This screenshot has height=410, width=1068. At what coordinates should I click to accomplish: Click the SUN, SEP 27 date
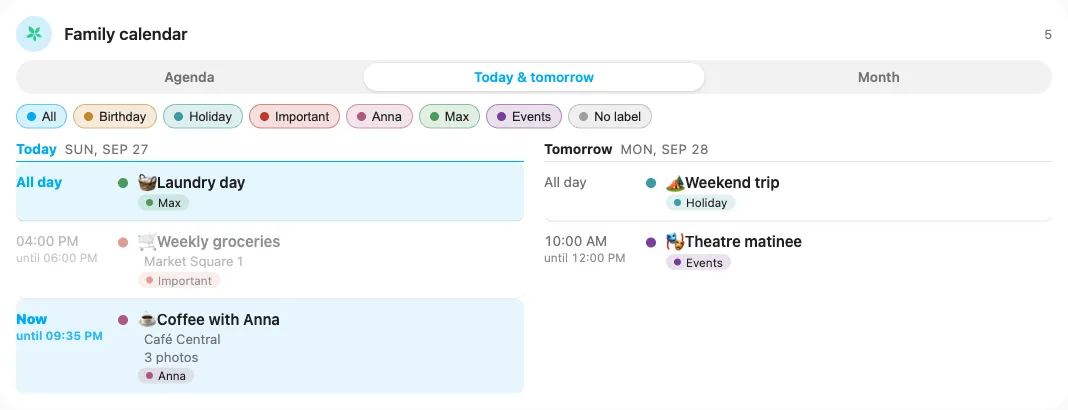point(106,150)
